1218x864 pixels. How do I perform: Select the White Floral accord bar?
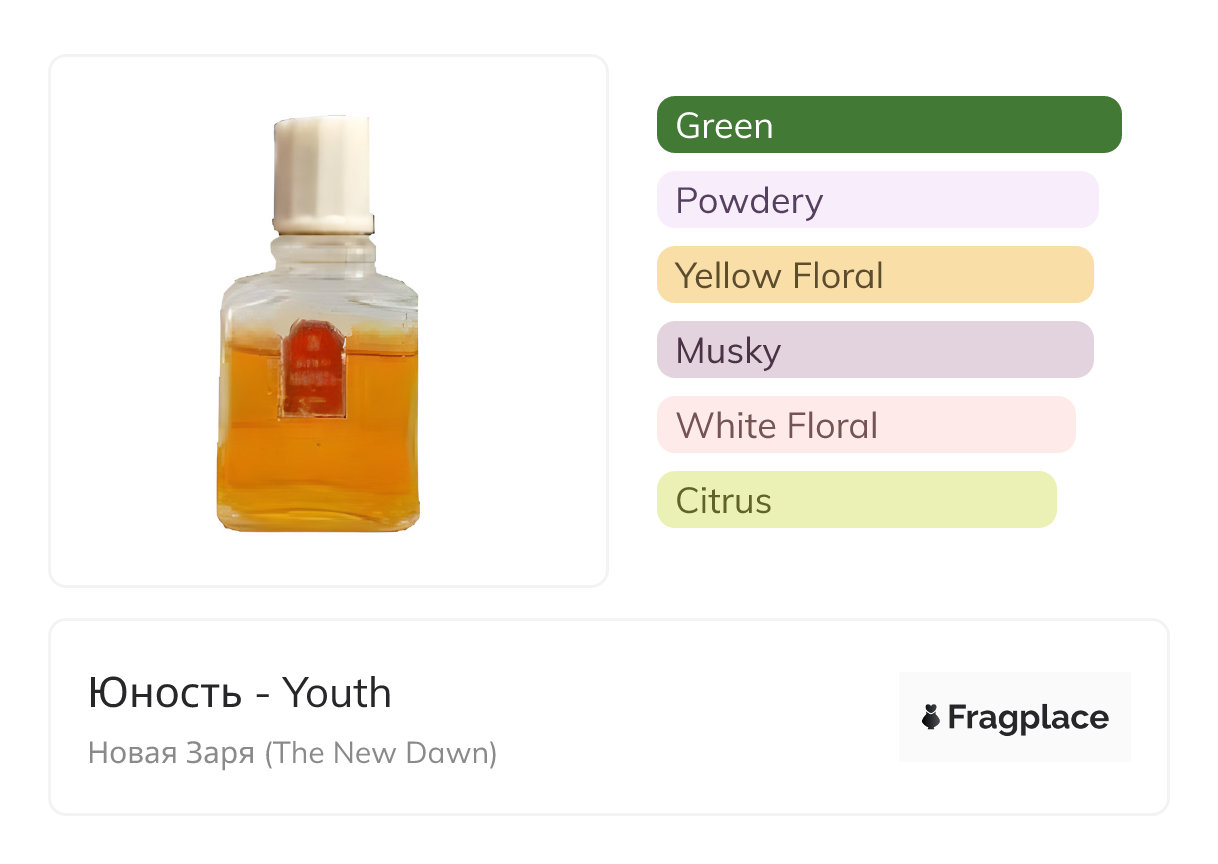[865, 425]
